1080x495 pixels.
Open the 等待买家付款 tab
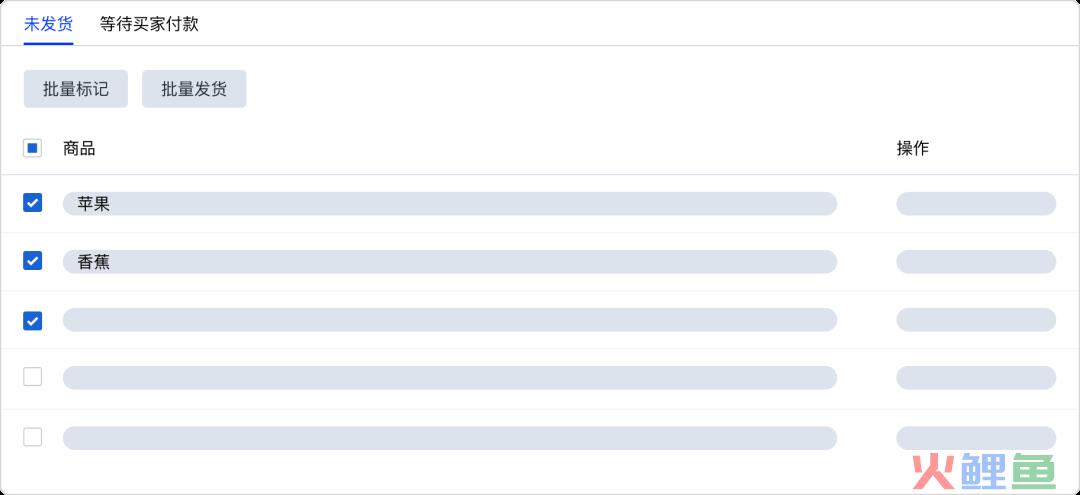tap(149, 25)
